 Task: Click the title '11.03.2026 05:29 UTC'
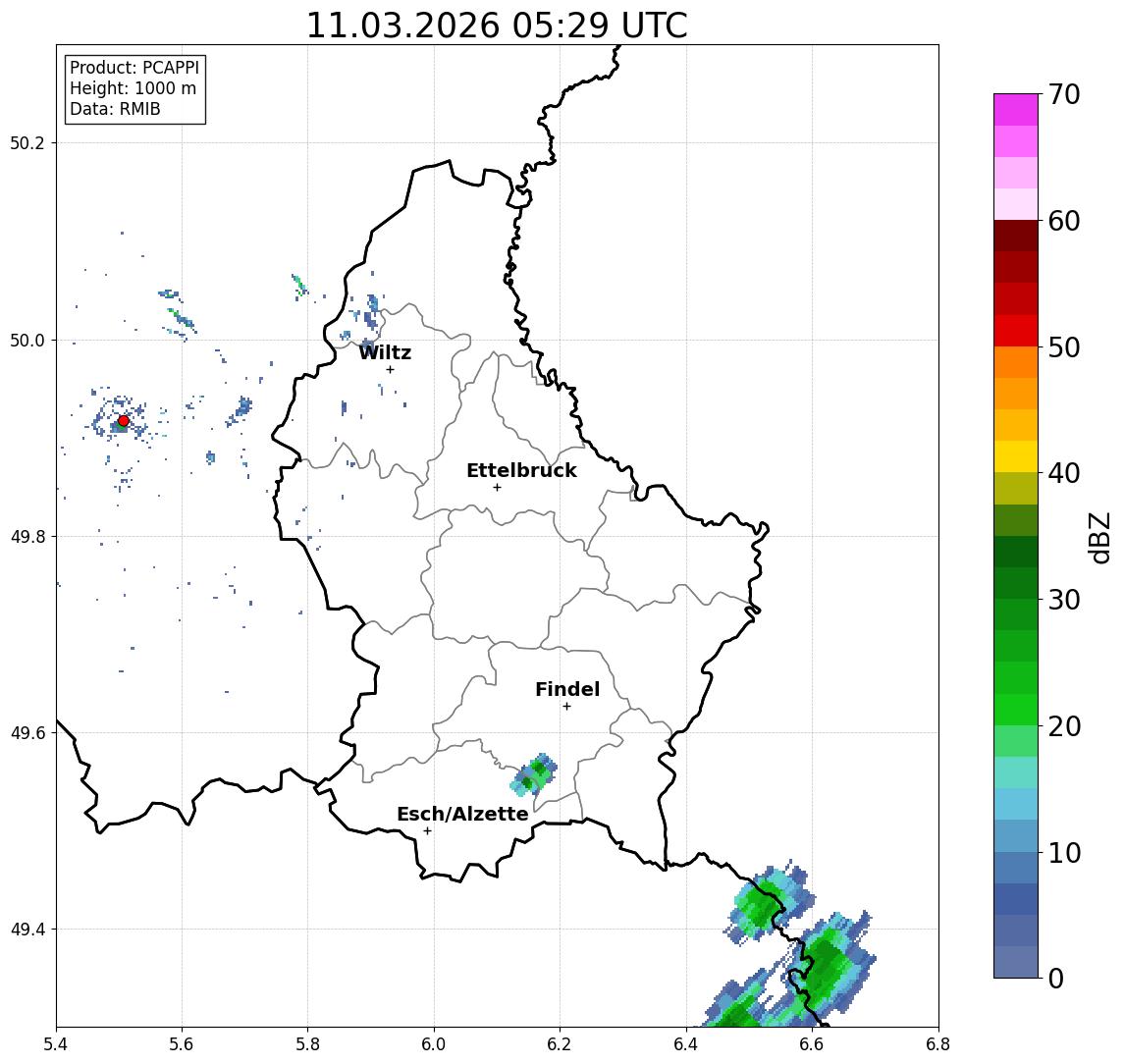pyautogui.click(x=497, y=26)
